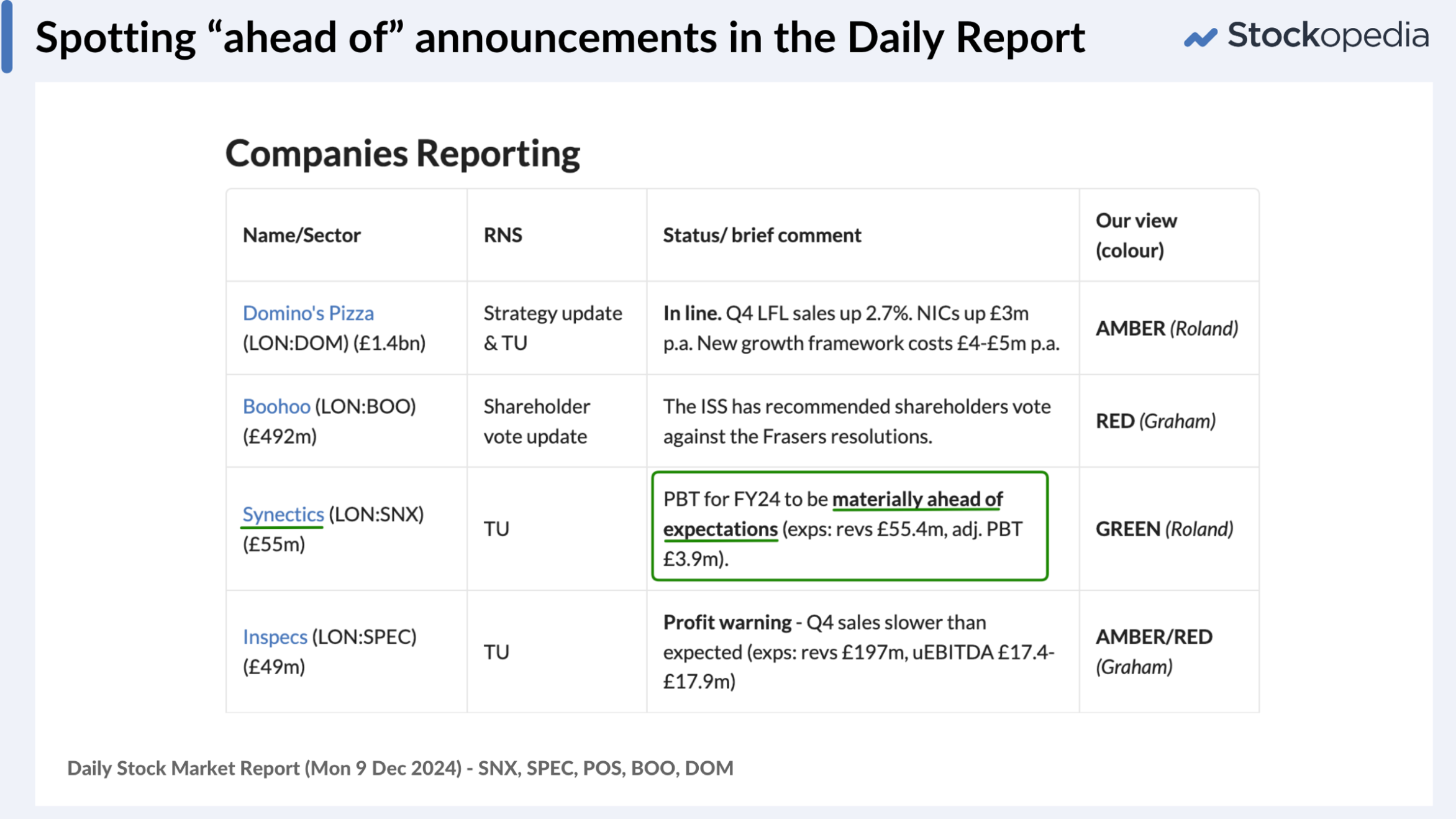Click the AMBER/RED (Graham) rating cell

1153,651
